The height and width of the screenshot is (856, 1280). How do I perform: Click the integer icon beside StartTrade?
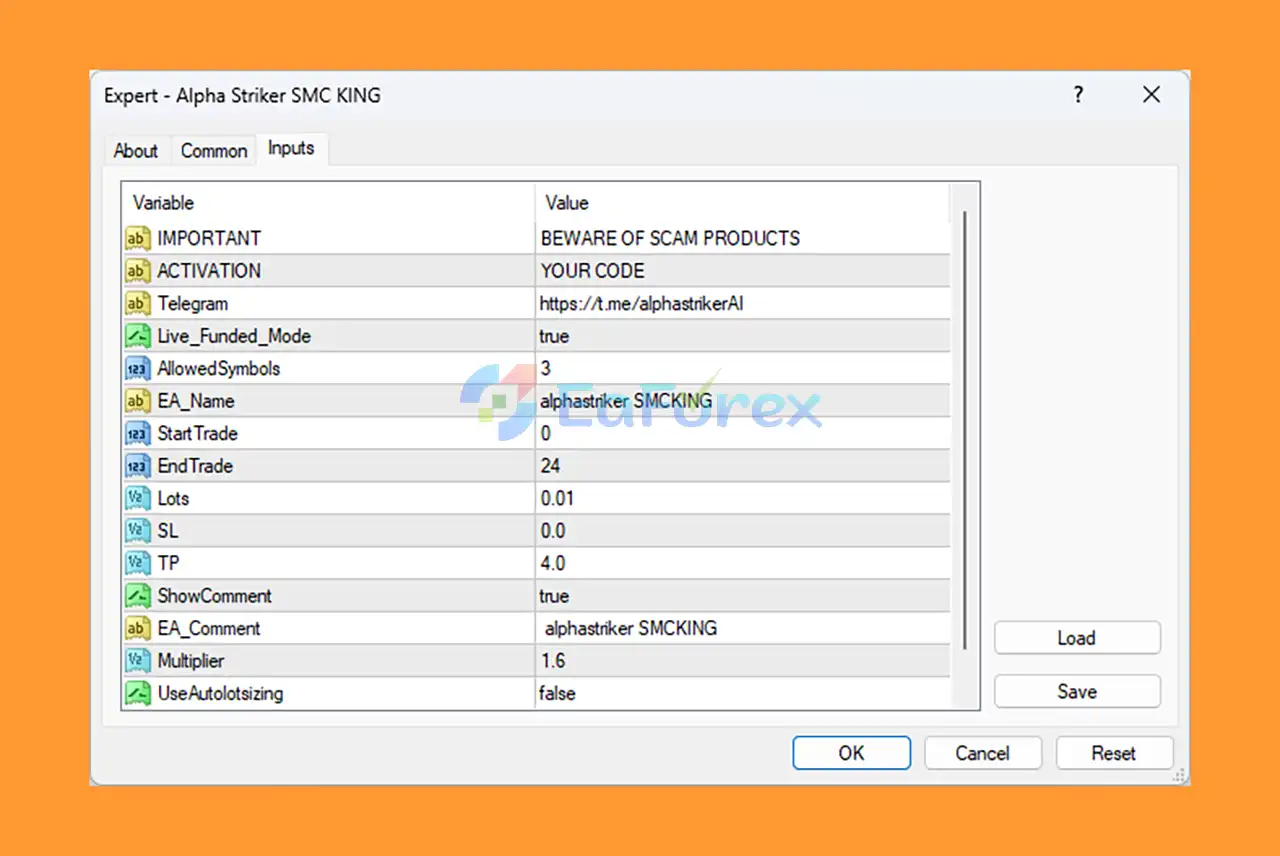click(x=136, y=433)
